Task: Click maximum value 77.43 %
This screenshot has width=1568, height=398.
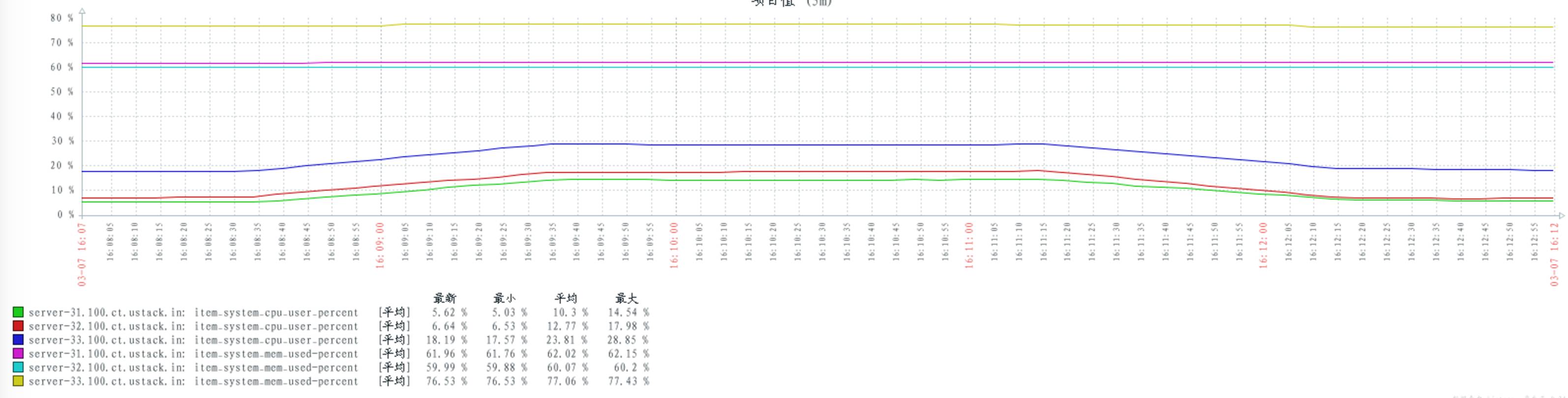Action: 629,381
